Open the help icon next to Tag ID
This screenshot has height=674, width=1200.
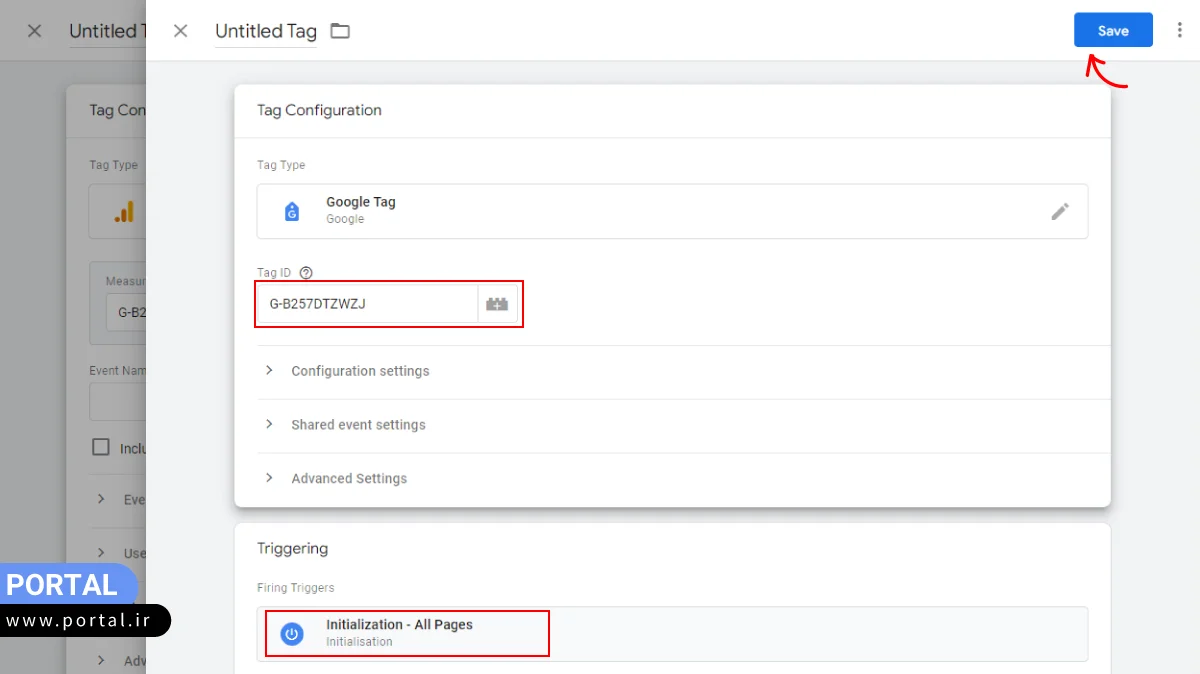pos(305,271)
